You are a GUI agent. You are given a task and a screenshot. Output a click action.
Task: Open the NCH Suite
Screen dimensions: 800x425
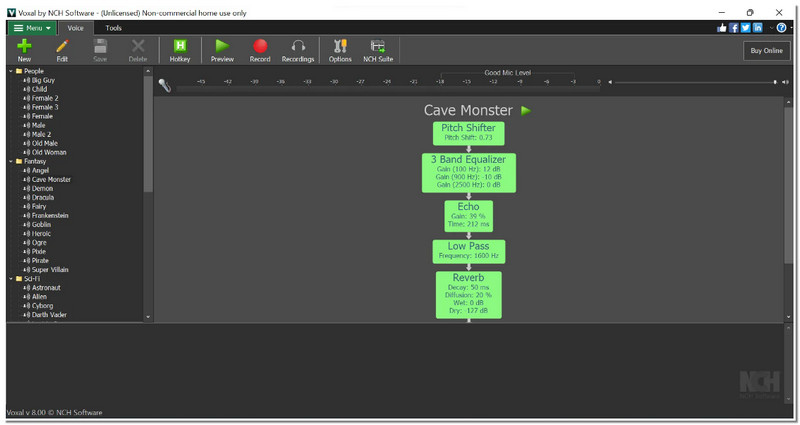(378, 50)
